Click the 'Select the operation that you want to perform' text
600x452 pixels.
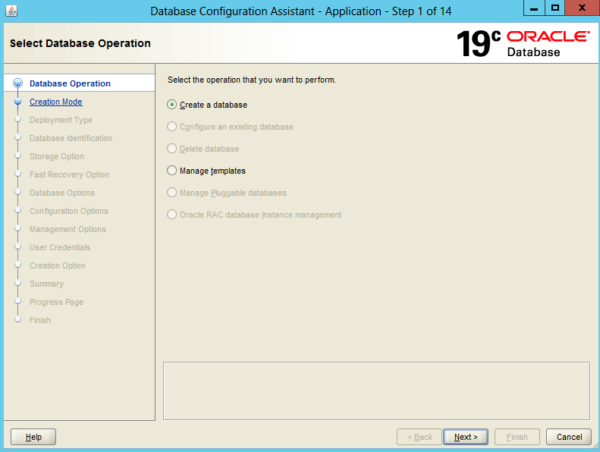pyautogui.click(x=251, y=80)
